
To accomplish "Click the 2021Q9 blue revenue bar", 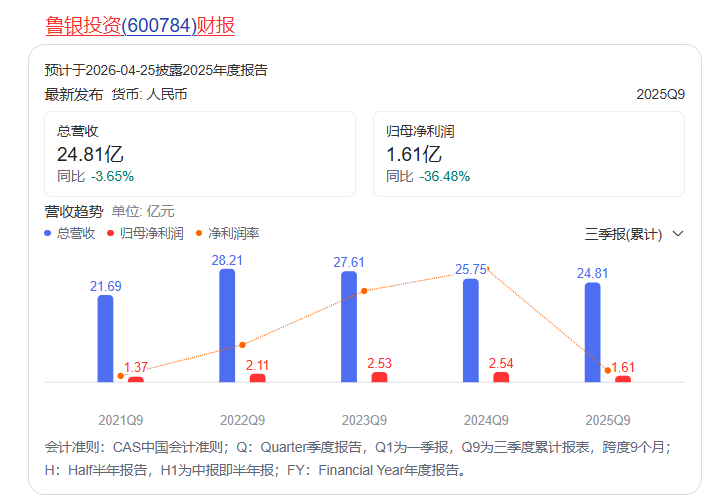I will (x=105, y=338).
